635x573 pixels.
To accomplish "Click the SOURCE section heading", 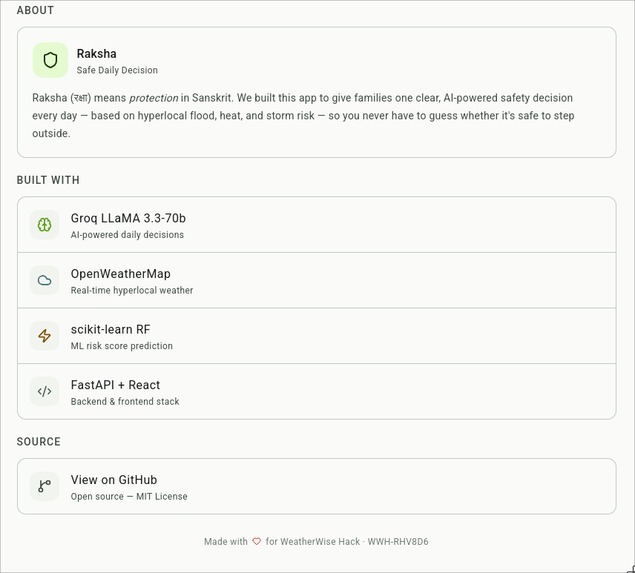I will pyautogui.click(x=38, y=441).
